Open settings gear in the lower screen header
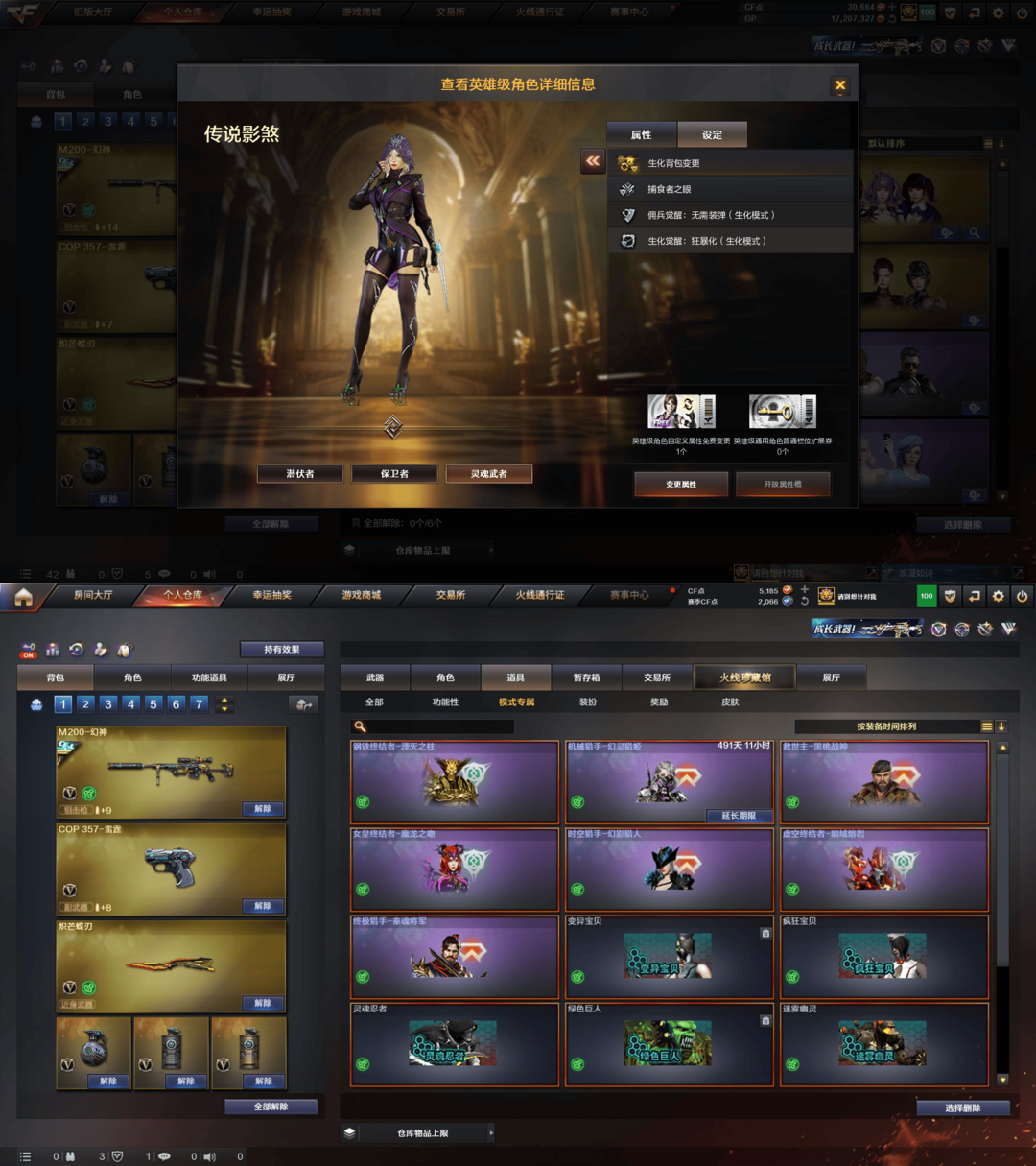Screen dimensions: 1036x1166 [x=998, y=596]
